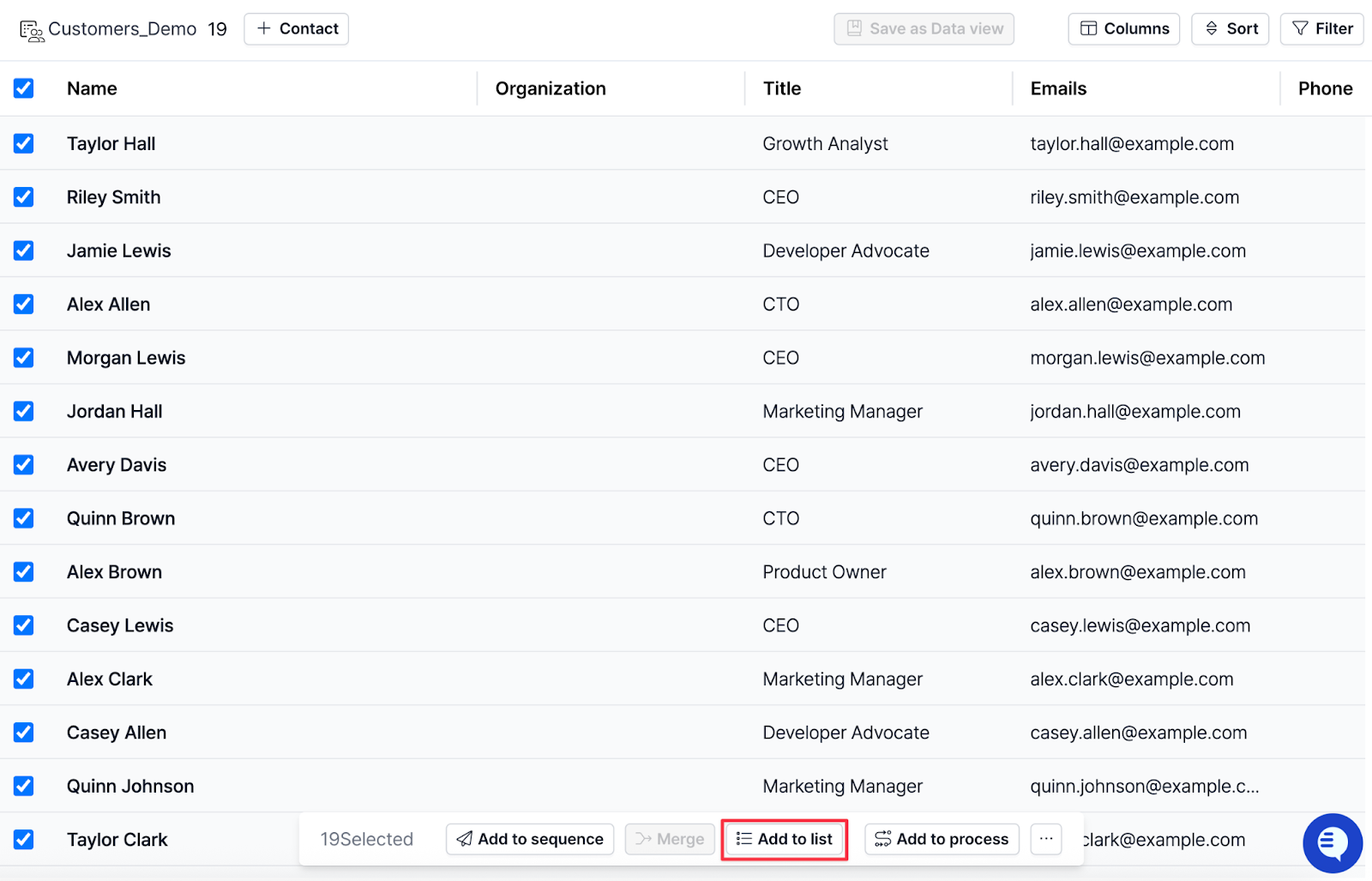Screen dimensions: 1372x881
Task: Open the Filter options using the funnel icon
Action: pyautogui.click(x=1300, y=28)
